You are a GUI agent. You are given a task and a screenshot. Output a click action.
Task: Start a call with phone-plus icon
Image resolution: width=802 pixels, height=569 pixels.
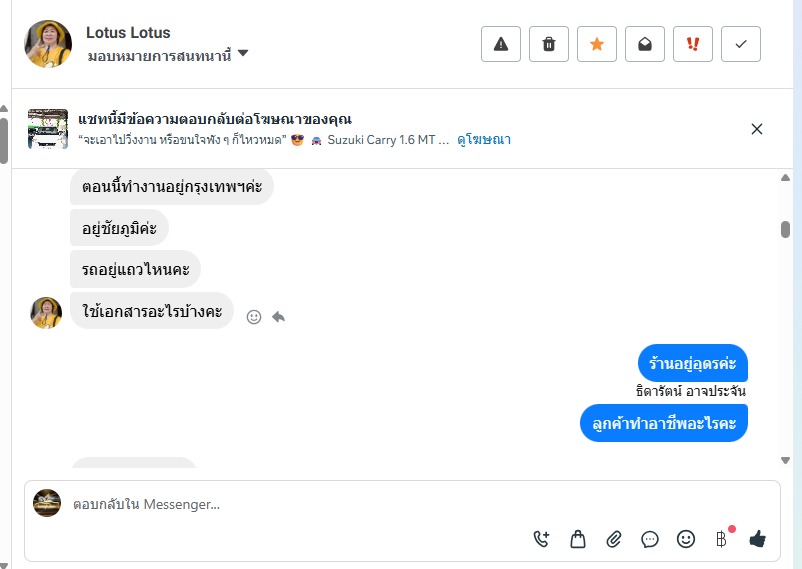point(542,539)
